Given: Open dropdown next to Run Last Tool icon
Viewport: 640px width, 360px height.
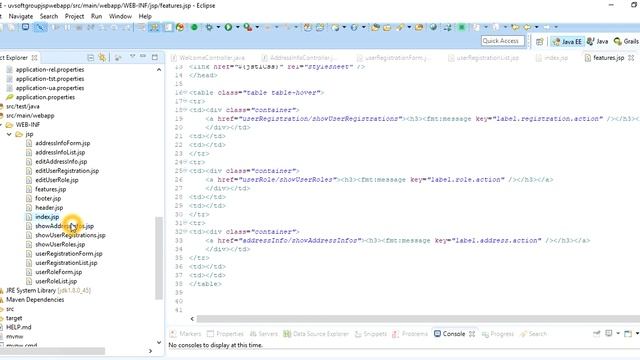Looking at the screenshot, I should coord(257,27).
